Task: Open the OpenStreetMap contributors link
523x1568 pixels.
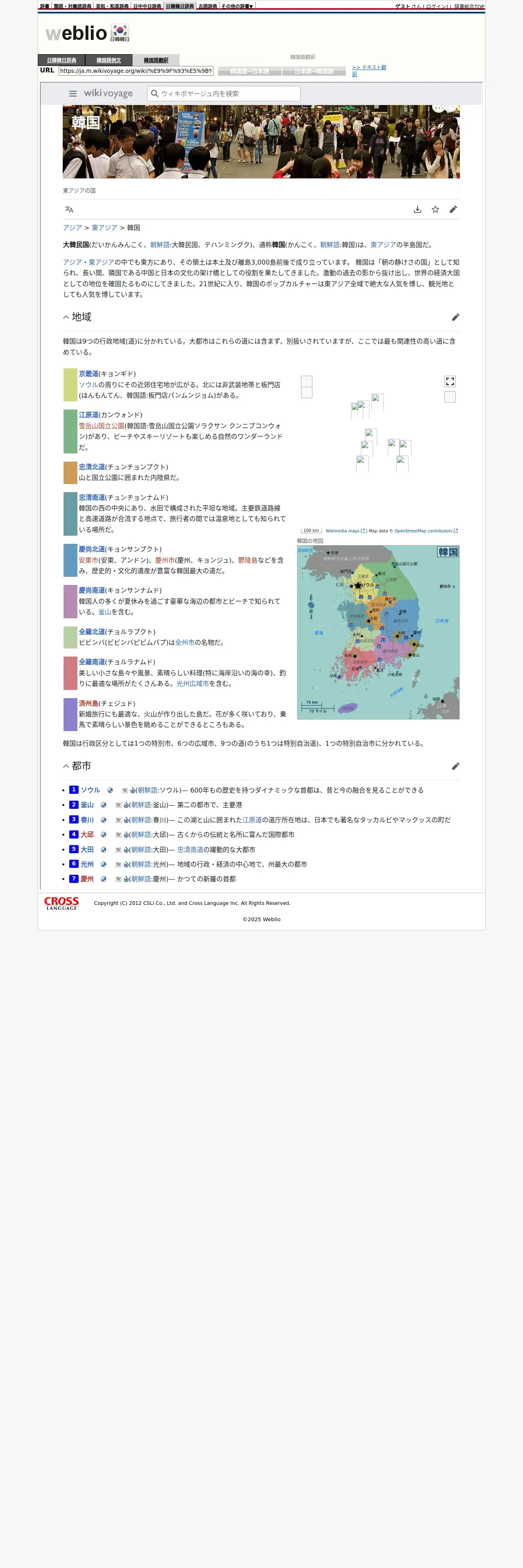Action: coord(426,531)
